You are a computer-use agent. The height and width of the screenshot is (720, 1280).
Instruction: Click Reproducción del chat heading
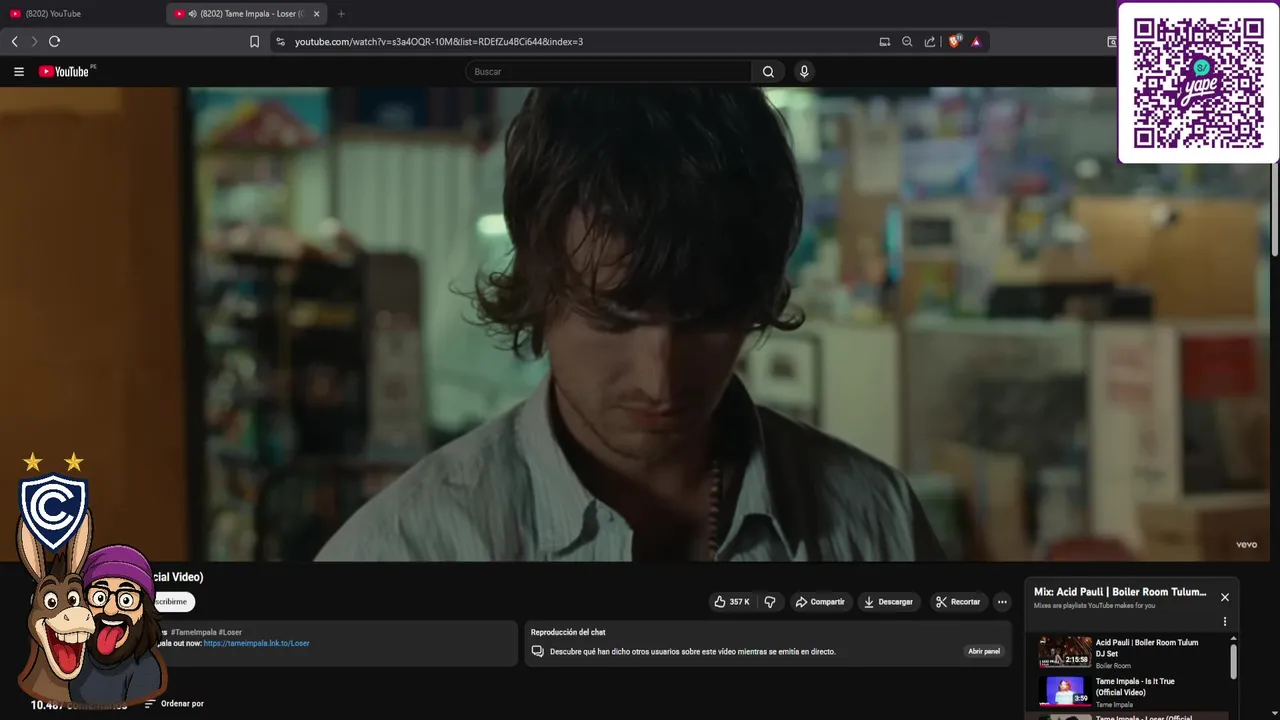pyautogui.click(x=568, y=632)
